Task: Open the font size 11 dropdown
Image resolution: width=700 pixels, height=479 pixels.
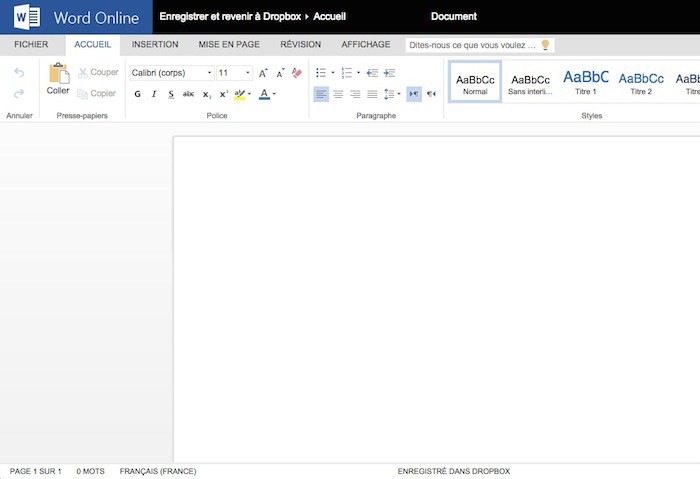Action: point(235,73)
